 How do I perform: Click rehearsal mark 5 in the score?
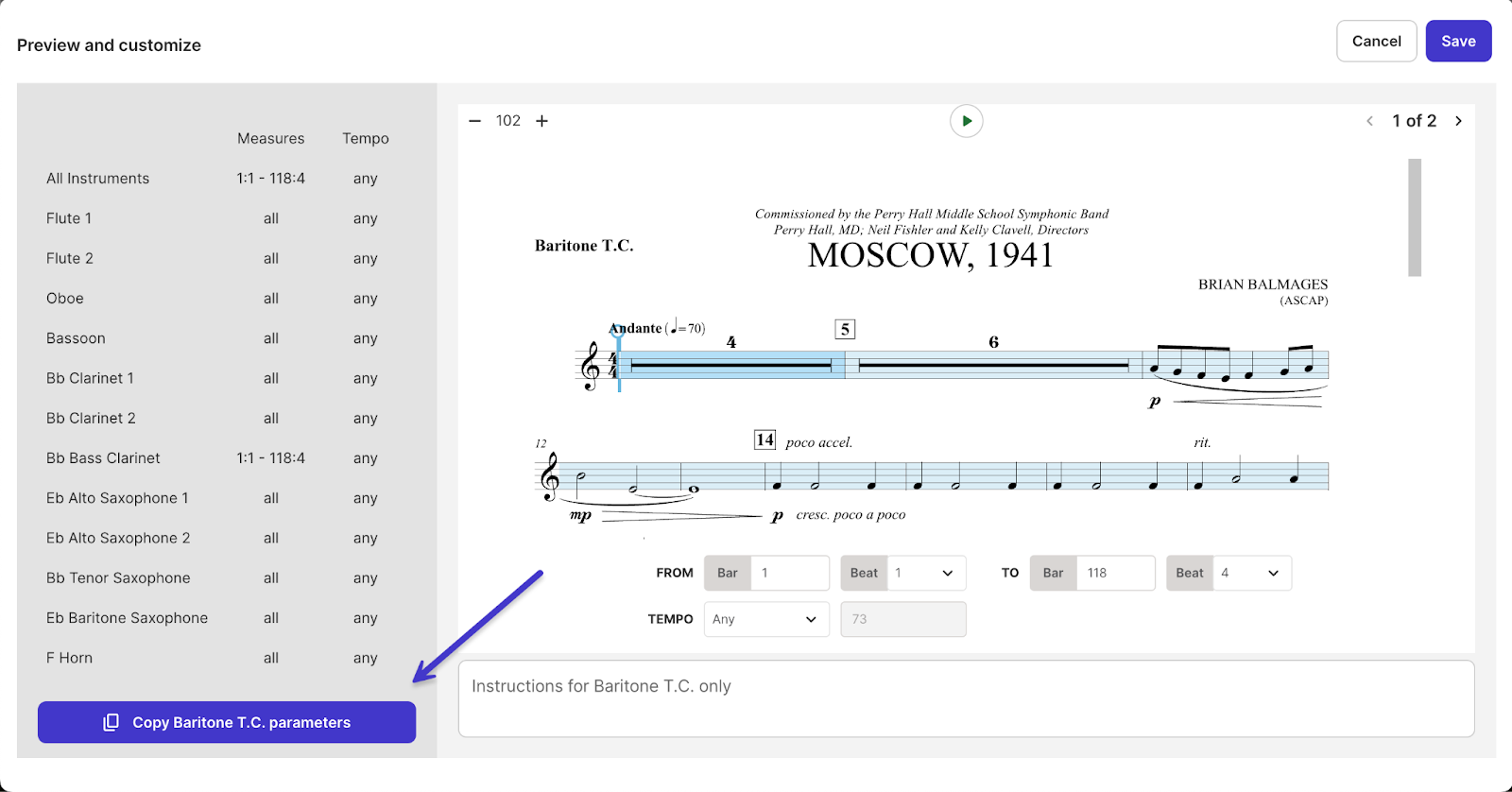pyautogui.click(x=845, y=329)
